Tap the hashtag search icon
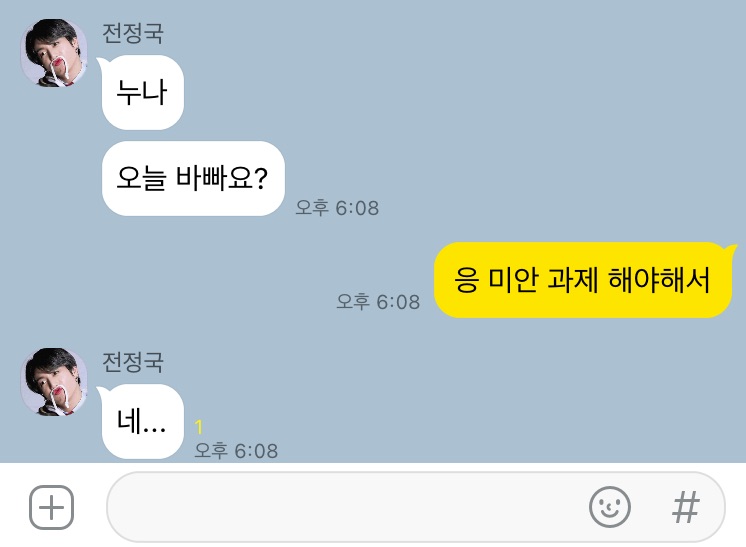The image size is (746, 547). coord(686,507)
